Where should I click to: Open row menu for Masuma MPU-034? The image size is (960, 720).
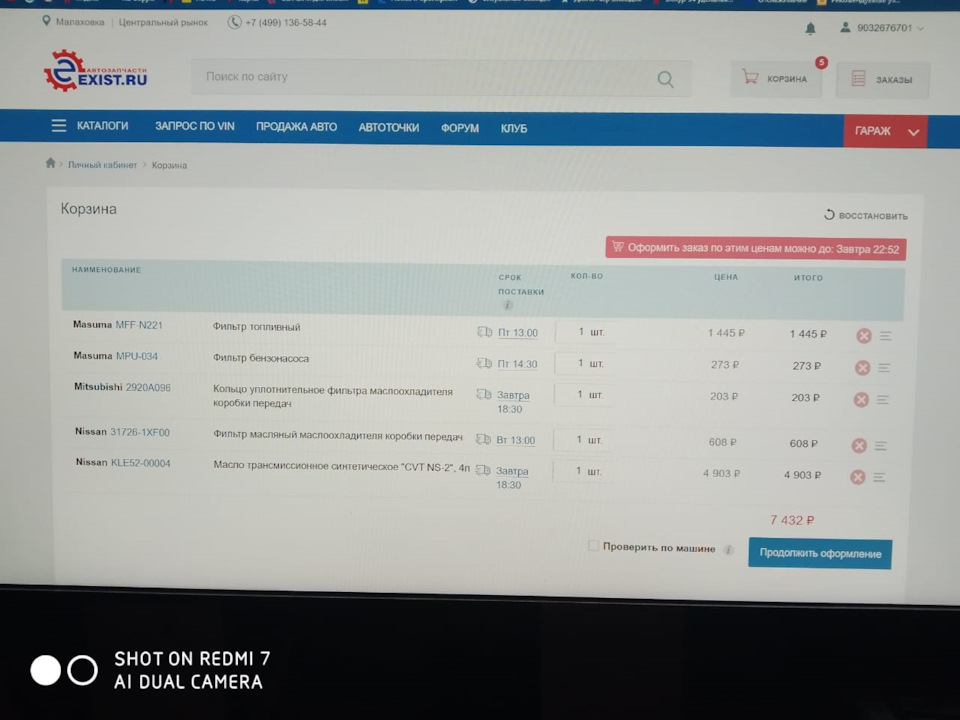coord(883,367)
